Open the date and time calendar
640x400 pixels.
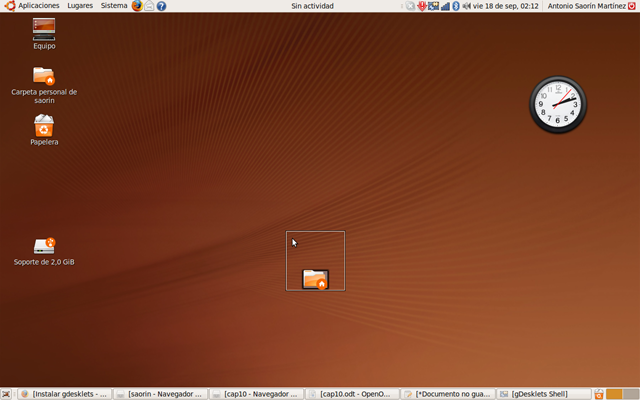[506, 6]
